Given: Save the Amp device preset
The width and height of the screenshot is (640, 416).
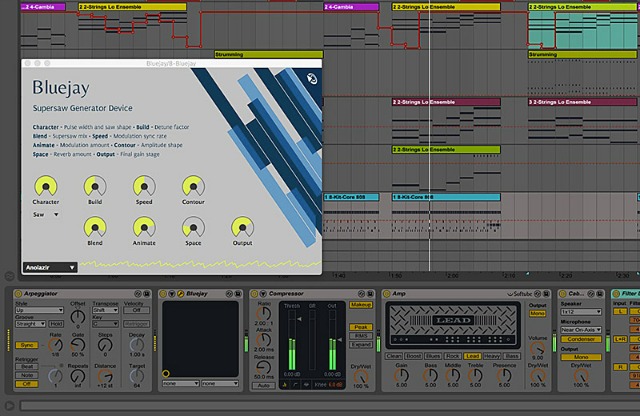Looking at the screenshot, I should (x=546, y=294).
